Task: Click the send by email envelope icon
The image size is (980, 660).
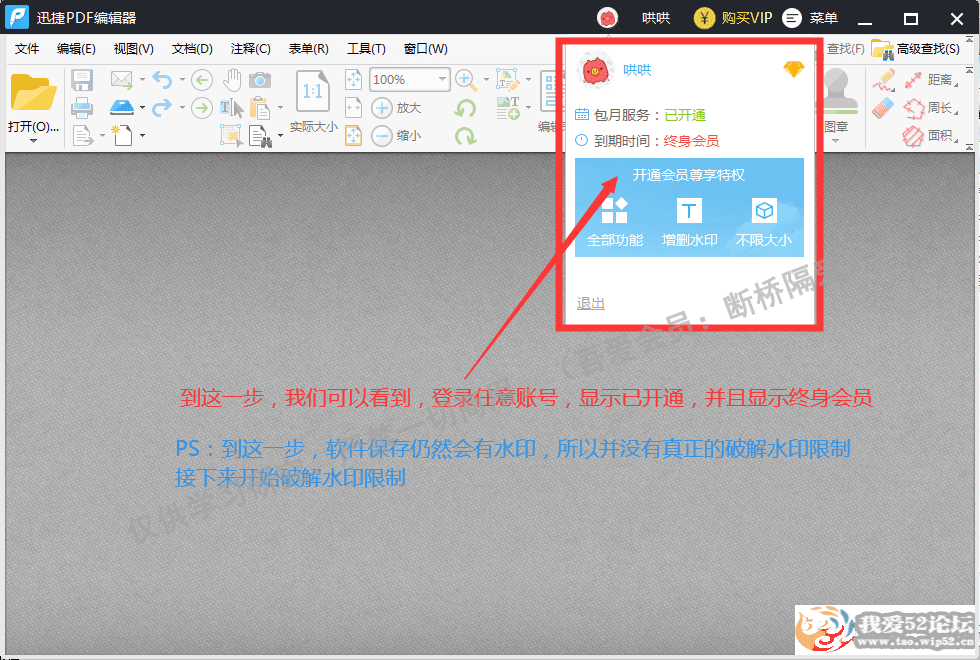Action: 121,80
